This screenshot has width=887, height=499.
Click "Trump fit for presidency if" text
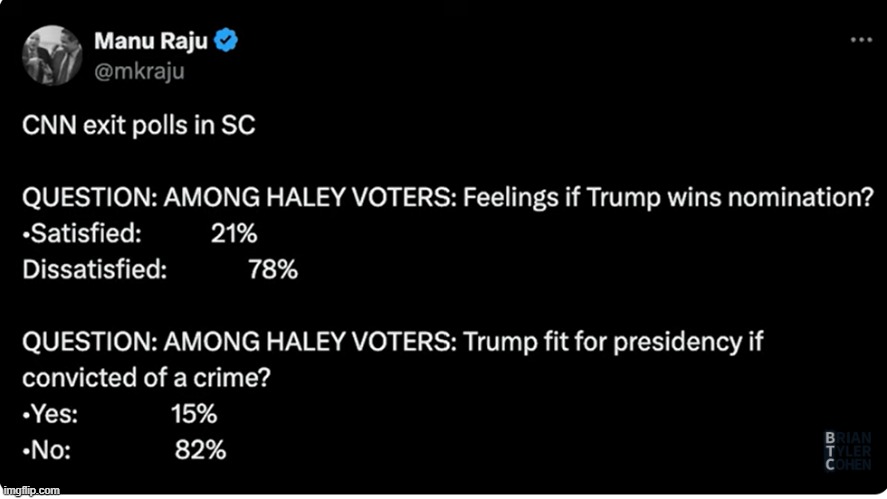click(x=612, y=342)
